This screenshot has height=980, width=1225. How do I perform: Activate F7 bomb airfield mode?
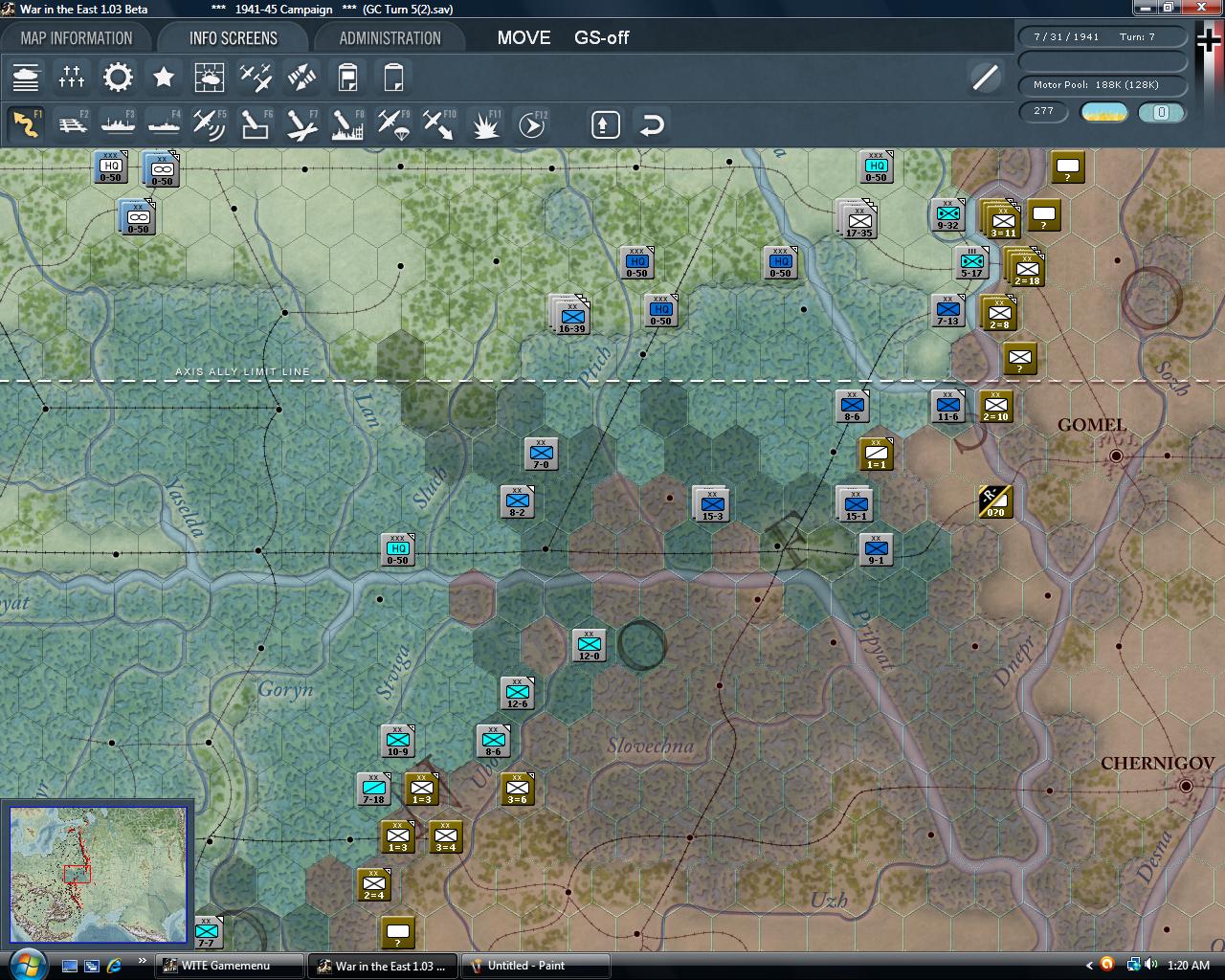(301, 124)
